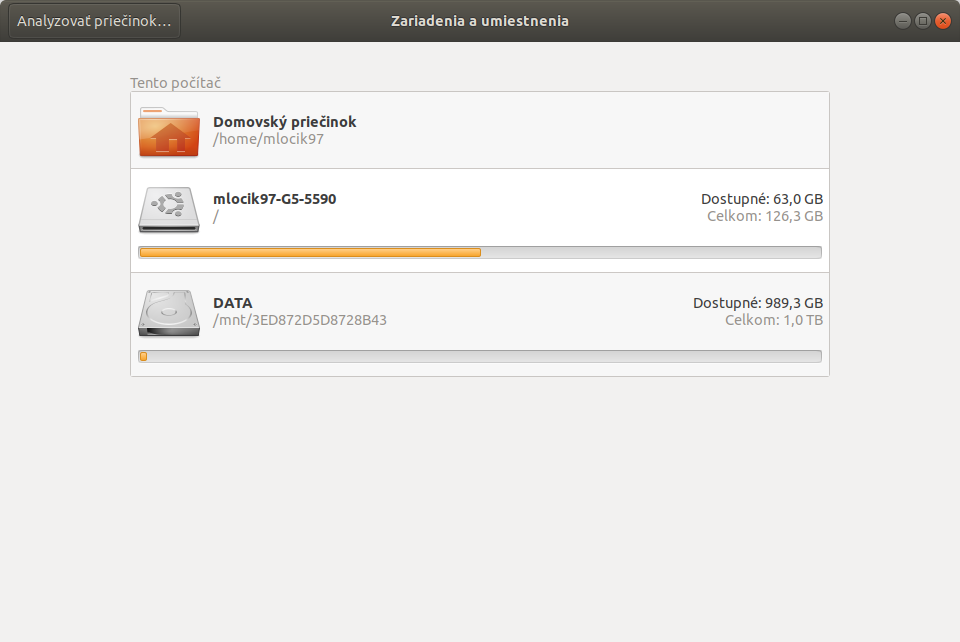
Task: Click the DATA drive usage bar
Action: pyautogui.click(x=480, y=356)
